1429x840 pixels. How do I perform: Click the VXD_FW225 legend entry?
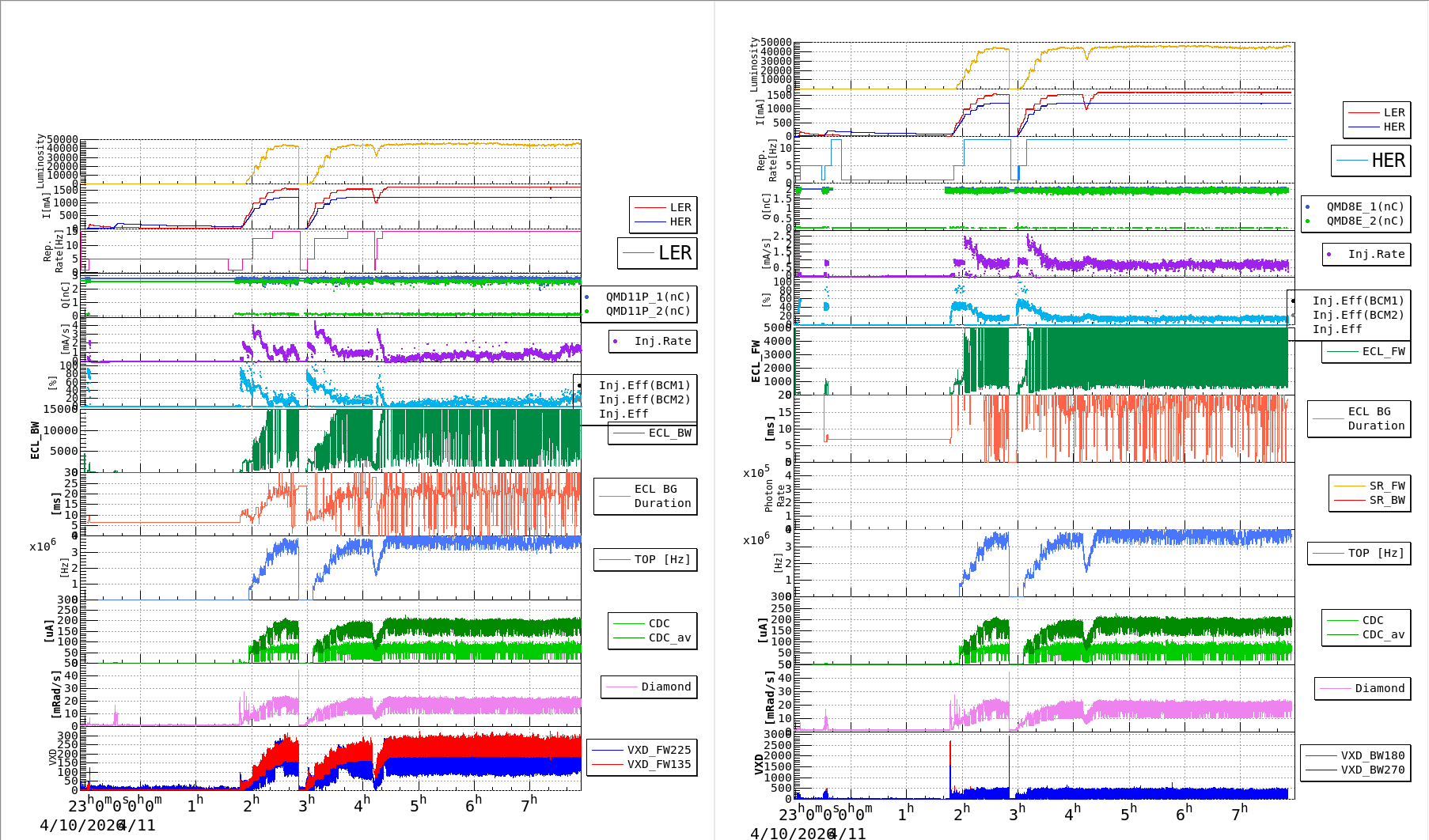pyautogui.click(x=658, y=750)
